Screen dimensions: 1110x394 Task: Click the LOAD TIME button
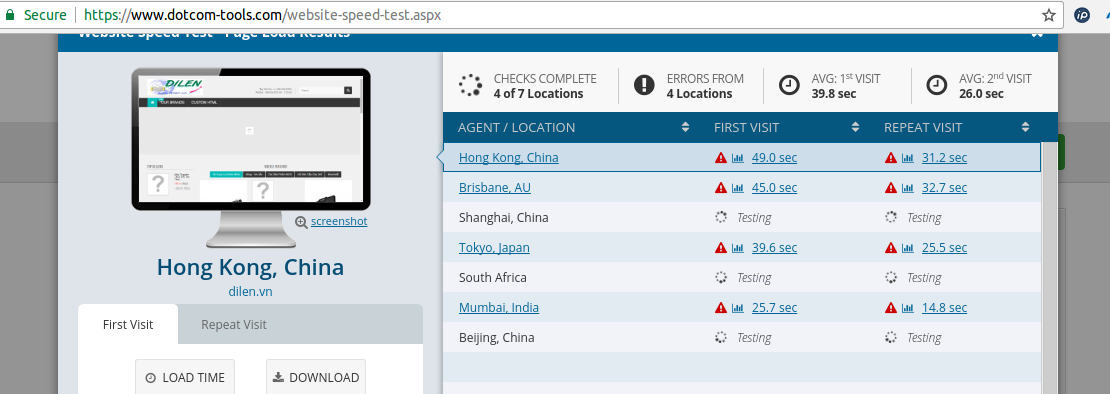click(185, 377)
